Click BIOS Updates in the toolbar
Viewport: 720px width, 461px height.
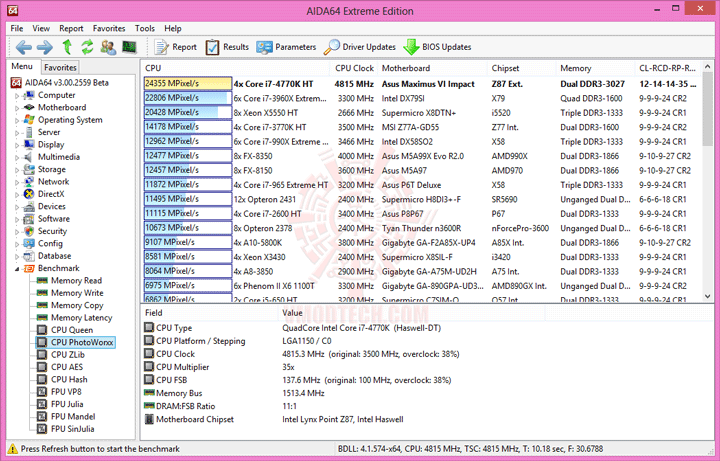(437, 47)
